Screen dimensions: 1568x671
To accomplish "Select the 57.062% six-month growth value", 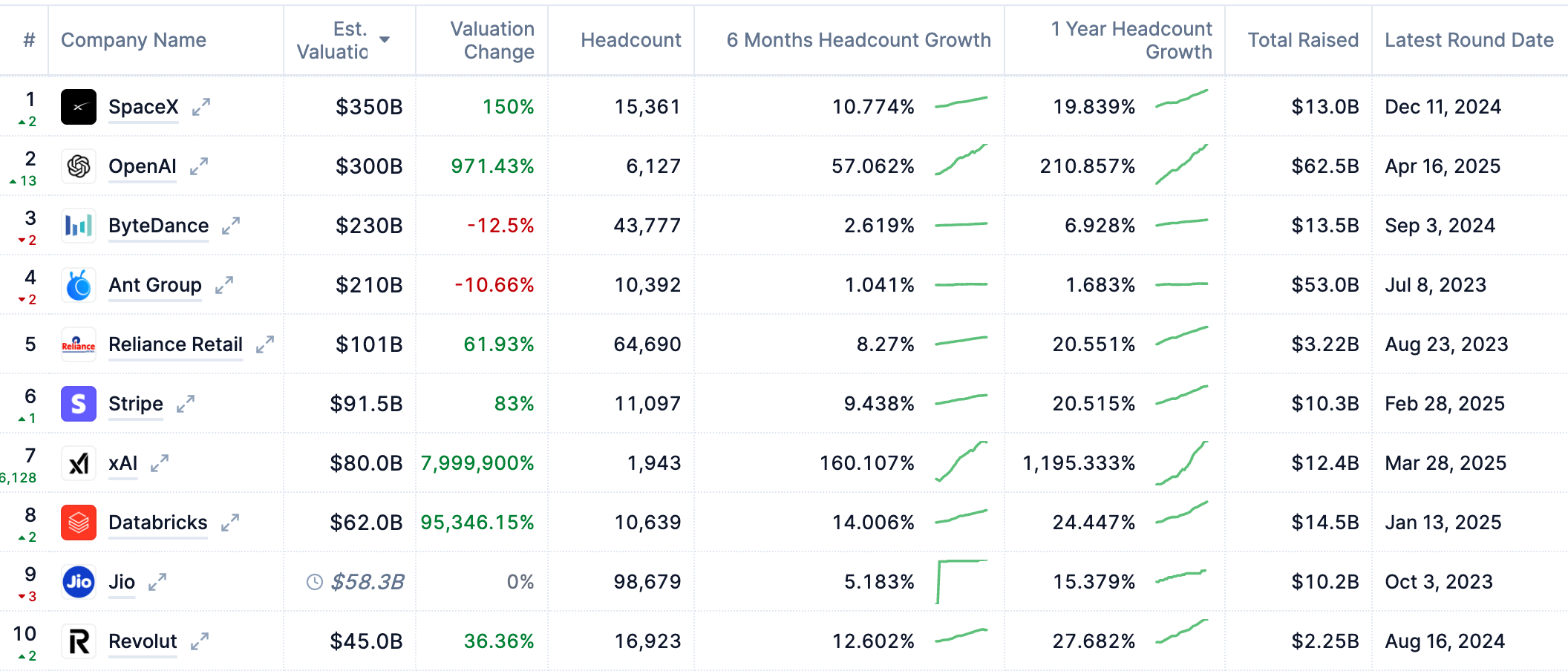I will pos(873,166).
